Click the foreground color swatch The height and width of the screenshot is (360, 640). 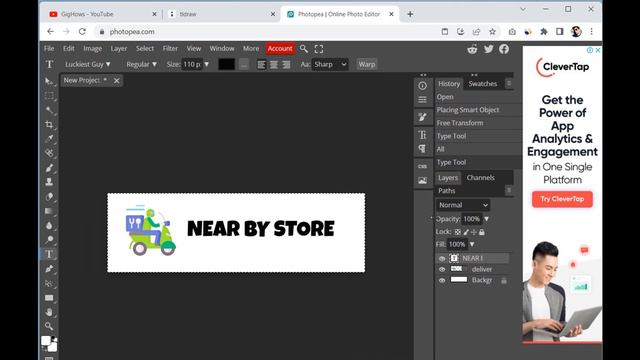(x=46, y=340)
